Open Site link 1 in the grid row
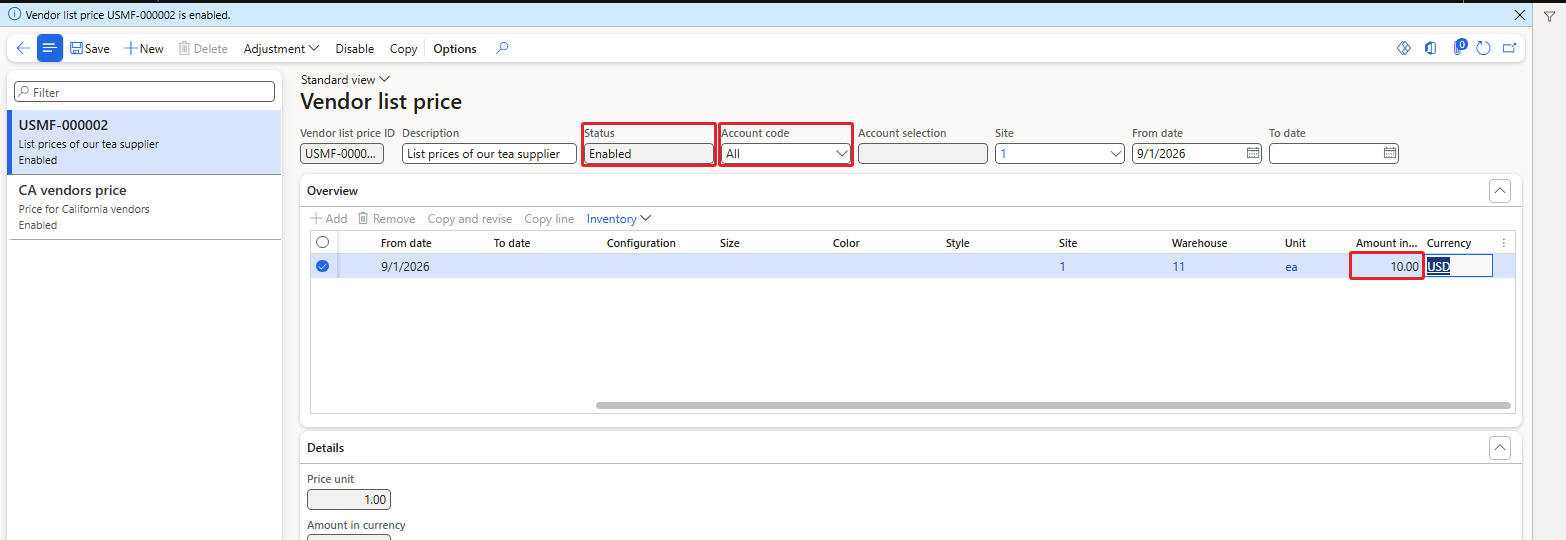1566x540 pixels. 1062,267
